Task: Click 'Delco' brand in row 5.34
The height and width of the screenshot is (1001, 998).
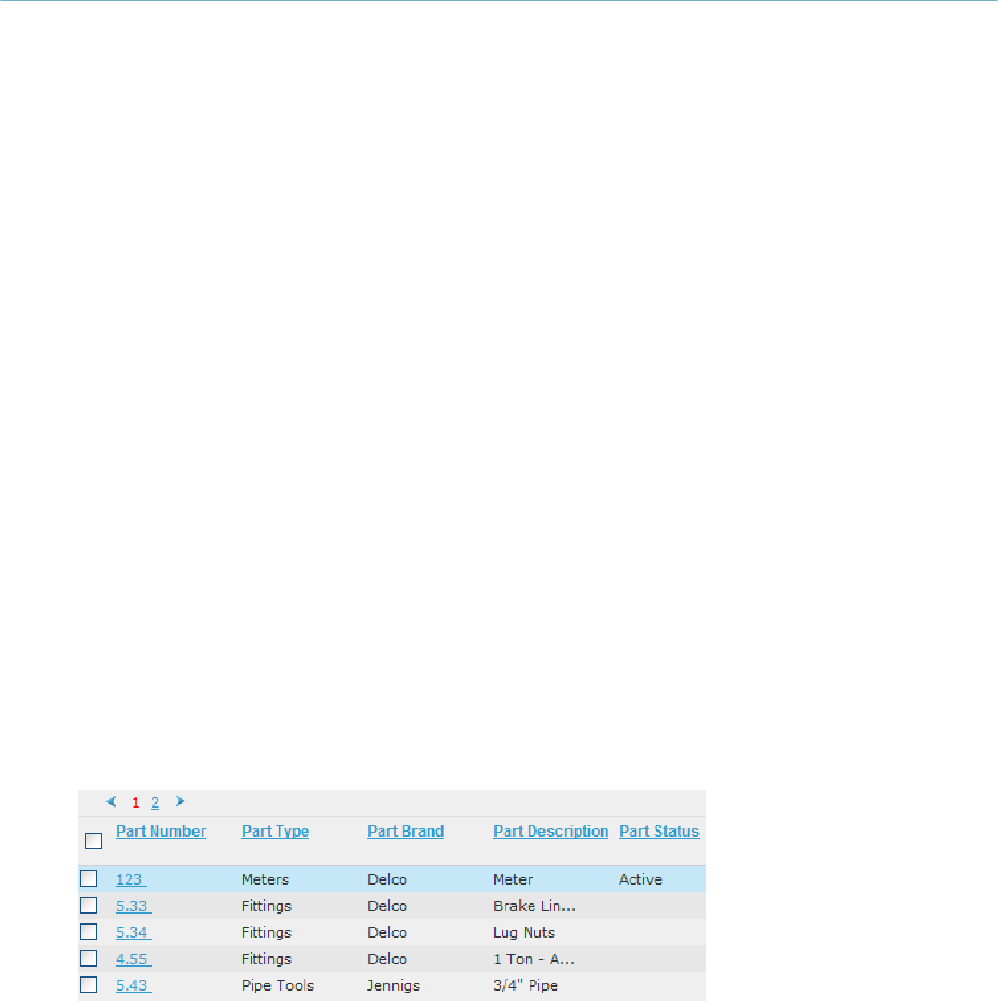Action: pos(387,933)
